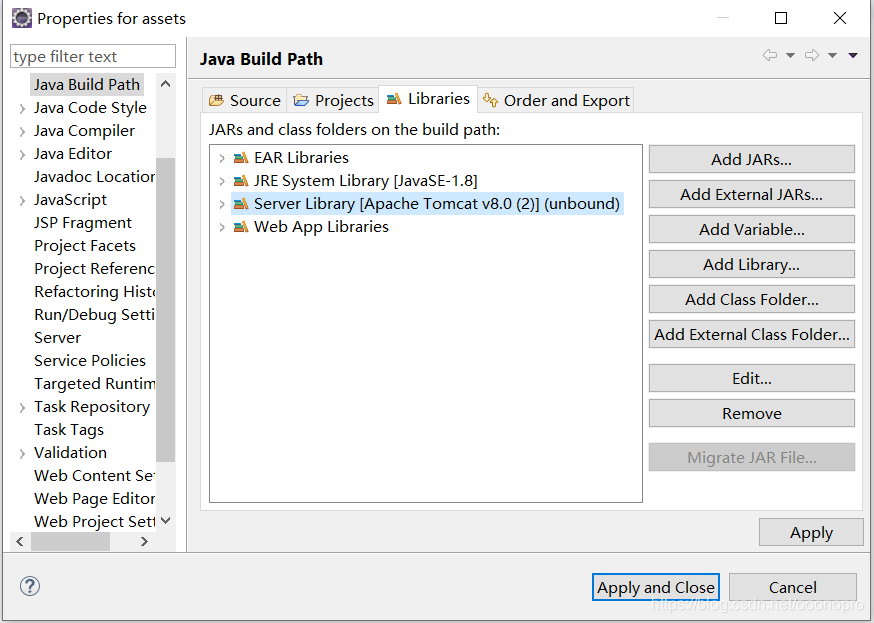The height and width of the screenshot is (623, 874).
Task: Select Server Library Apache Tomcat v8.0 row
Action: [427, 204]
